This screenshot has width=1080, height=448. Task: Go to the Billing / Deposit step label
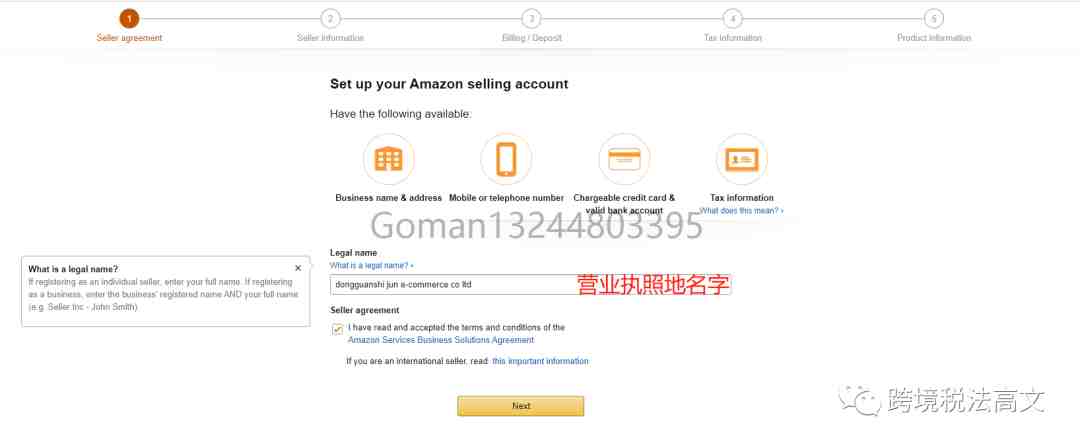(532, 38)
